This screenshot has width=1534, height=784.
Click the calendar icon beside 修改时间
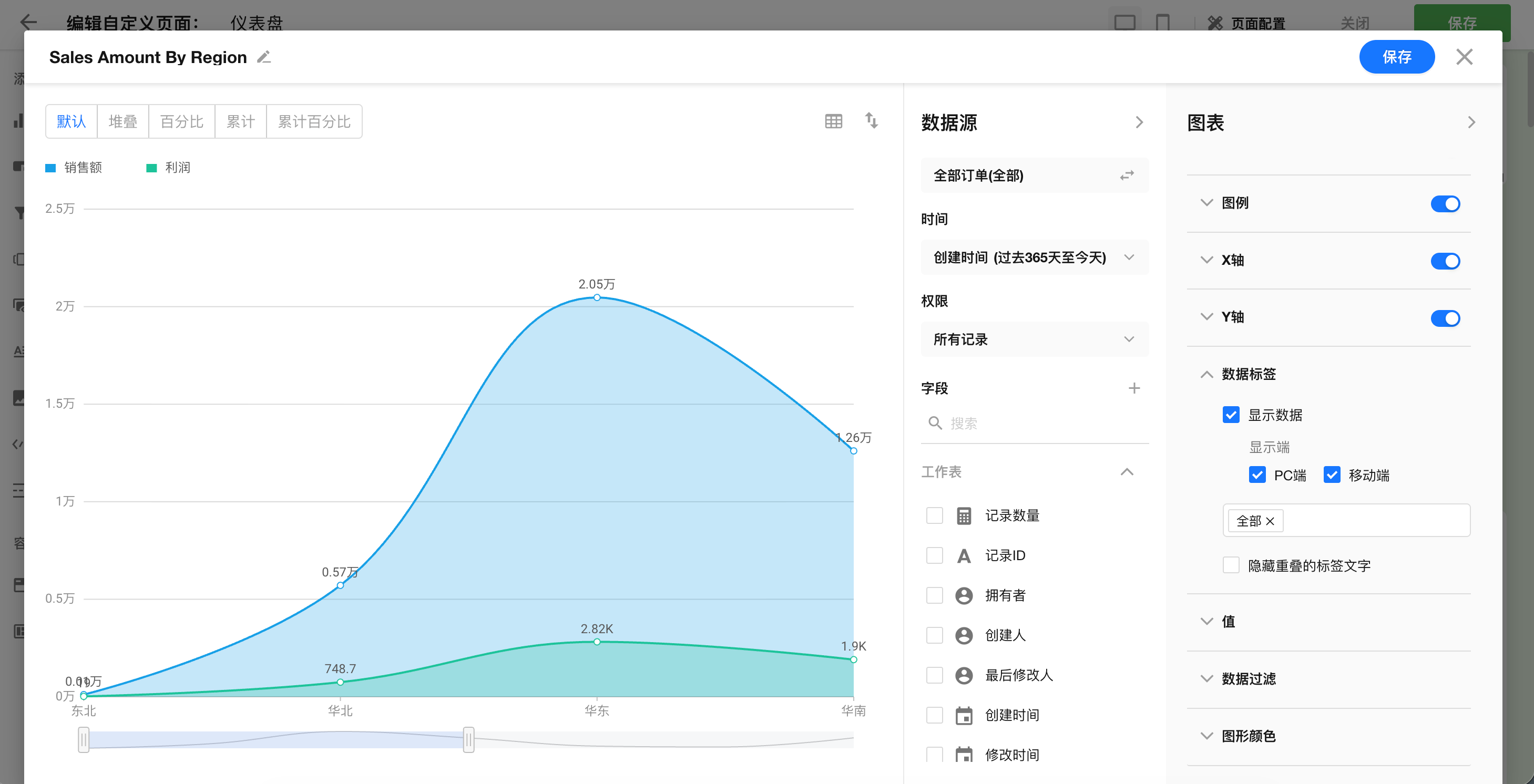964,755
